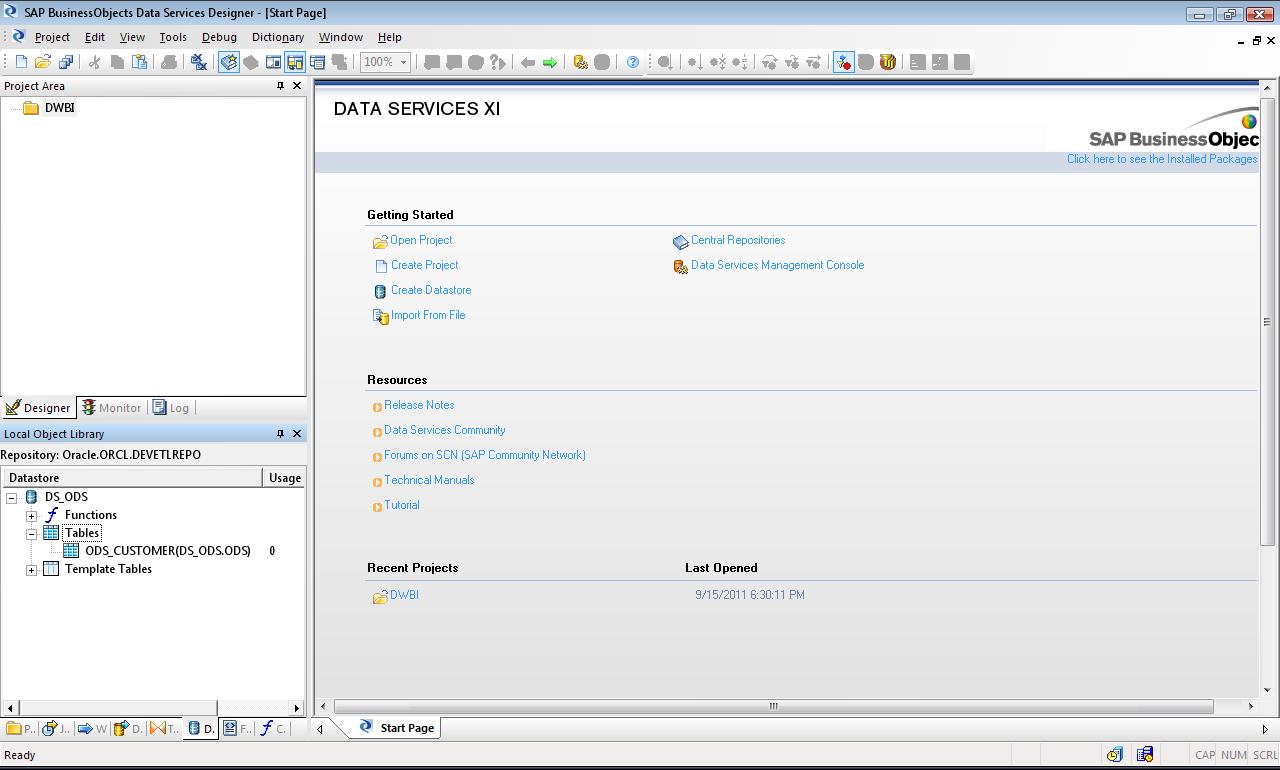1280x770 pixels.
Task: Click the Start Page horizontal scrollbar
Action: point(773,706)
